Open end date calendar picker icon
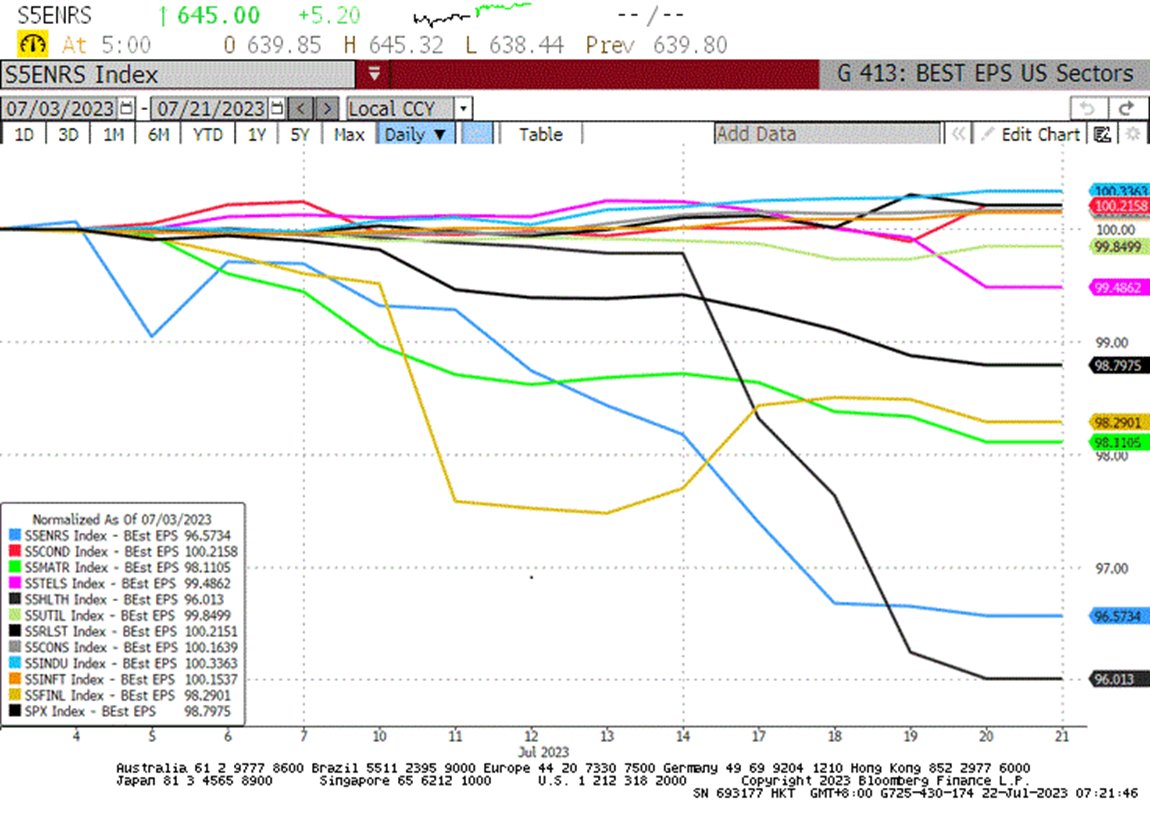1150x829 pixels. click(276, 109)
